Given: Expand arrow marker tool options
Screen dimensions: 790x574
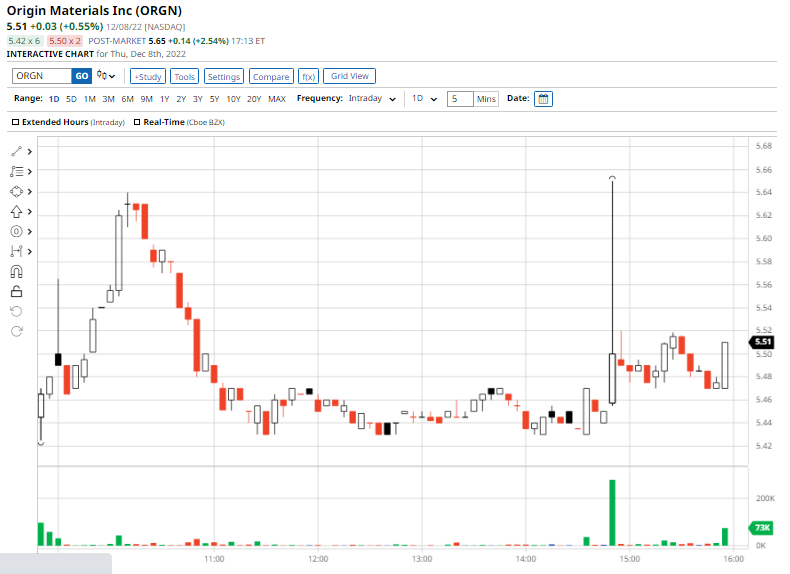Looking at the screenshot, I should (x=30, y=211).
